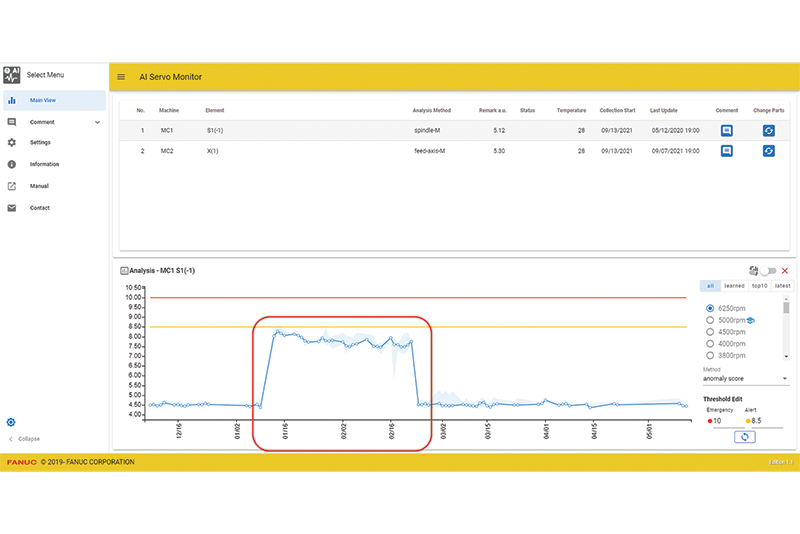This screenshot has height=534, width=800.
Task: Open Main View from the sidebar
Action: [x=55, y=100]
